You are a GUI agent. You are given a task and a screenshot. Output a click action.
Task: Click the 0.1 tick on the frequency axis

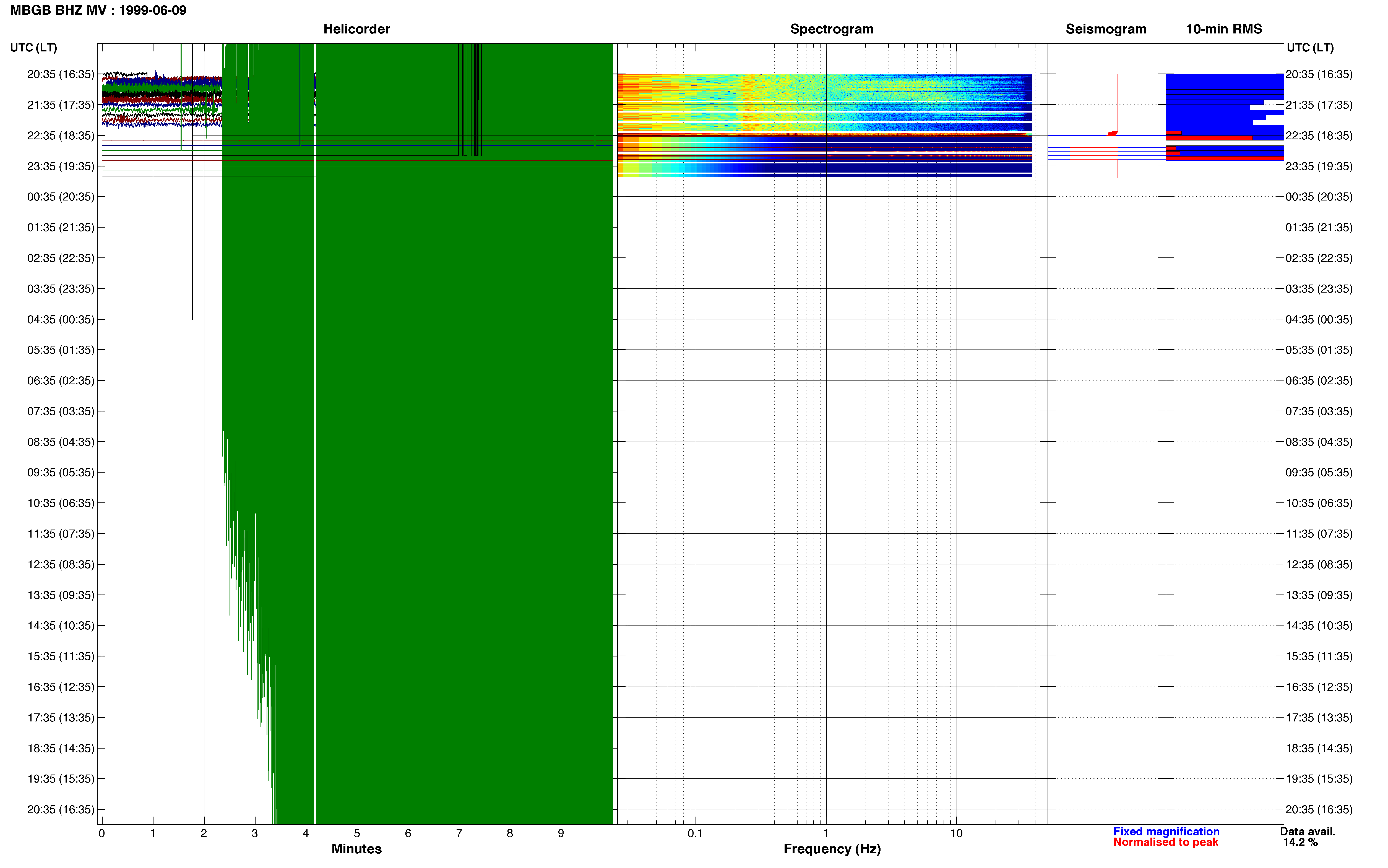tap(695, 833)
